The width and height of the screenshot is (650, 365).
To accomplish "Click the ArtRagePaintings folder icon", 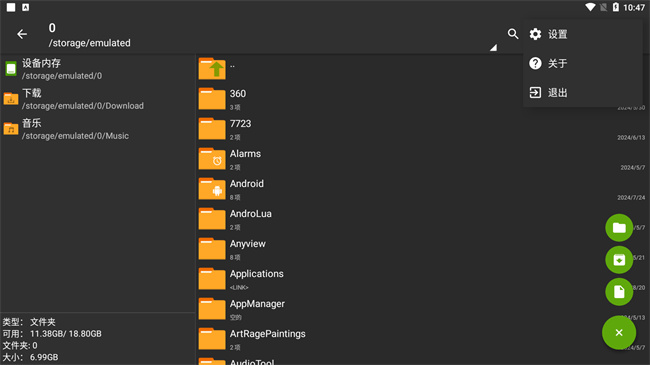I will point(212,339).
